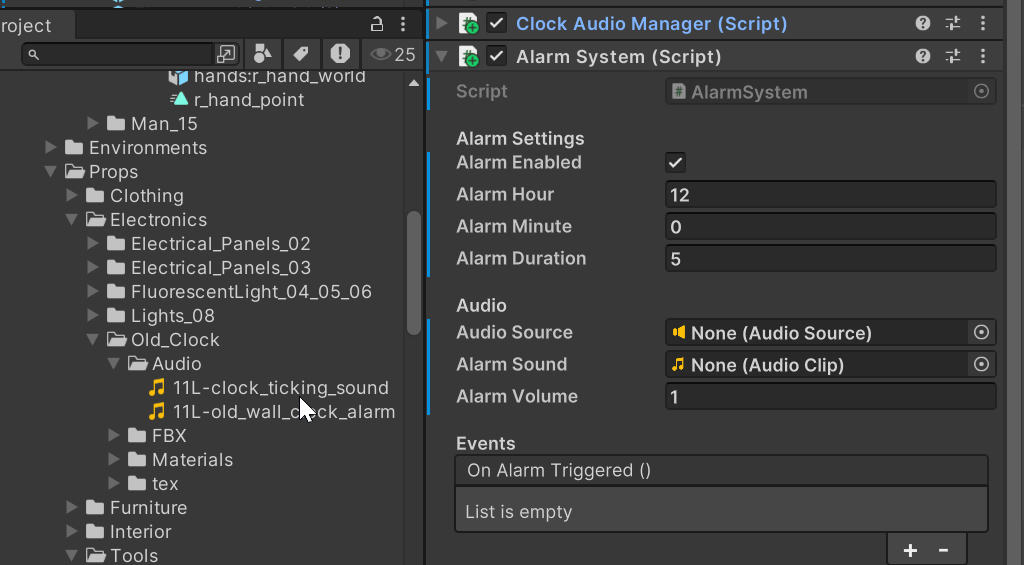Click the Alarm Volume input field

point(830,396)
